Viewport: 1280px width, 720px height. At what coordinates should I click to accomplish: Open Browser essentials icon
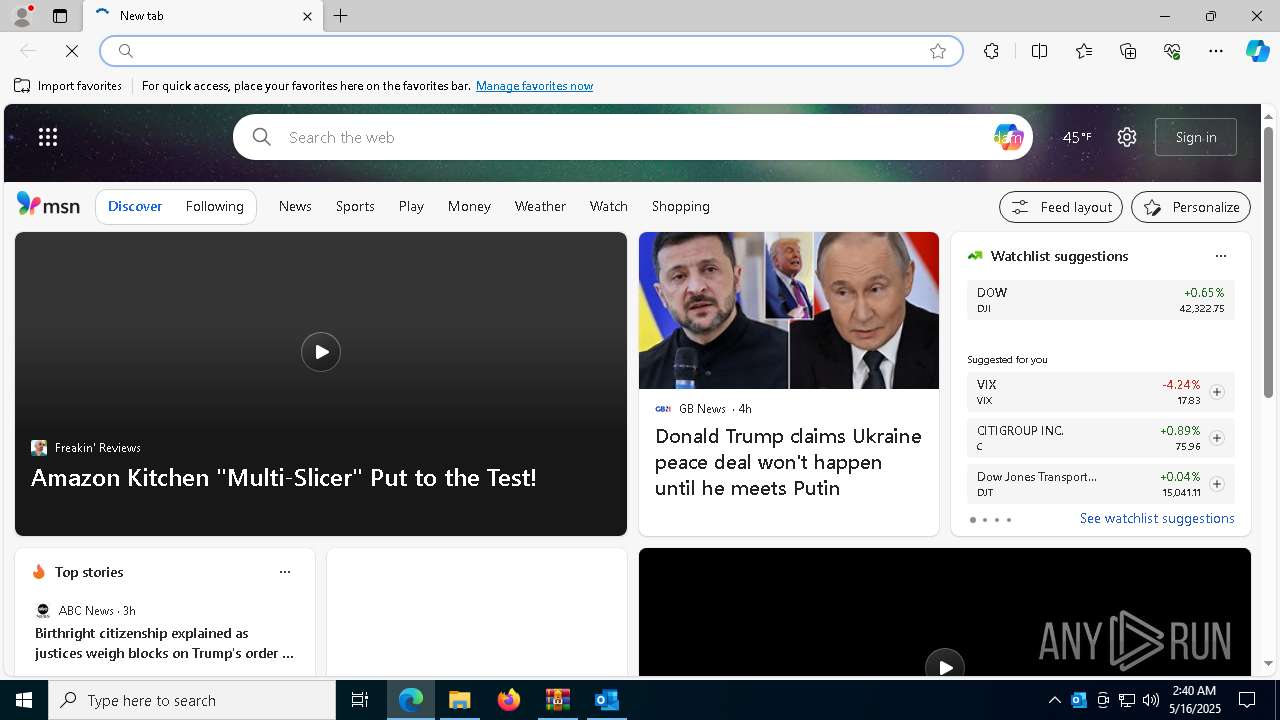[x=1172, y=51]
